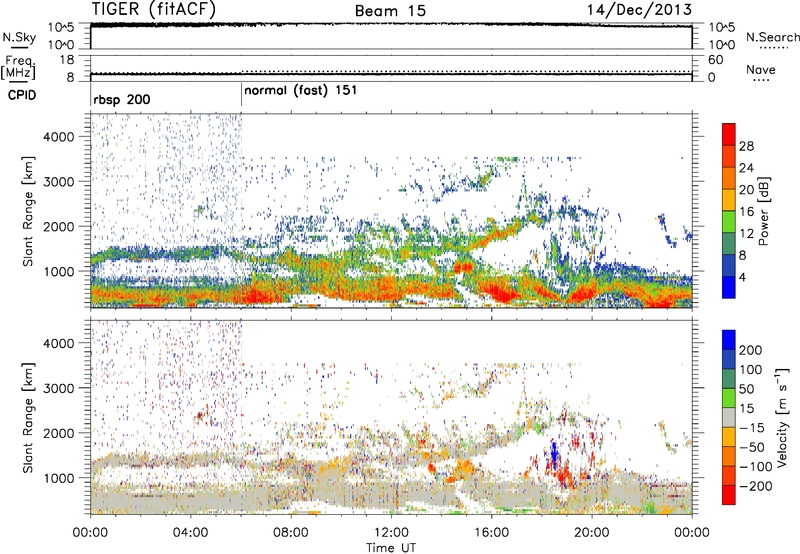800x554 pixels.
Task: Click the -100 velocity colorbar label
Action: [x=755, y=467]
